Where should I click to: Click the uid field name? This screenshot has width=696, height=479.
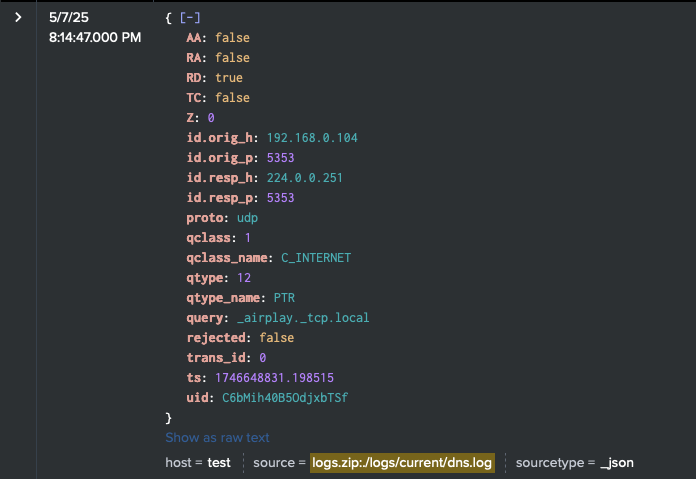coord(198,398)
